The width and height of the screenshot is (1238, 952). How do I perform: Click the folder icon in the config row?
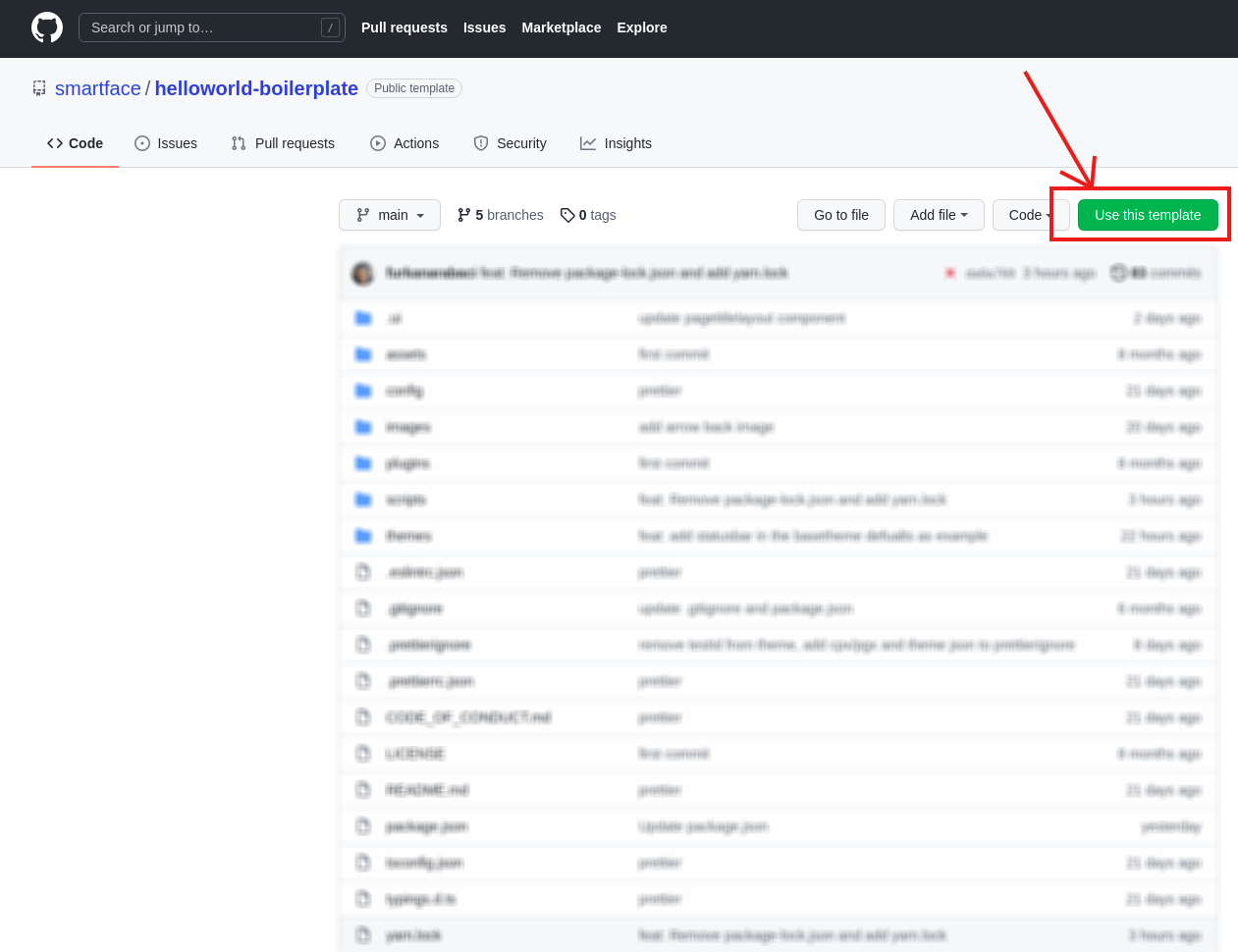[363, 391]
